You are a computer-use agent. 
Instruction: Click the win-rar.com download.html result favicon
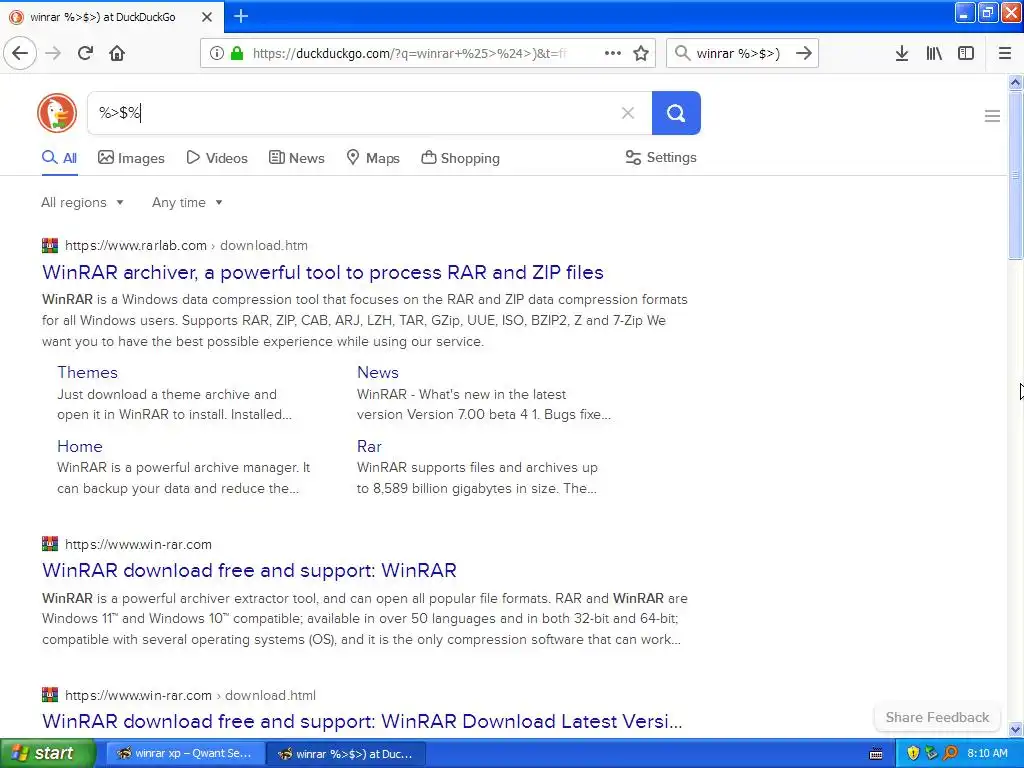tap(50, 695)
